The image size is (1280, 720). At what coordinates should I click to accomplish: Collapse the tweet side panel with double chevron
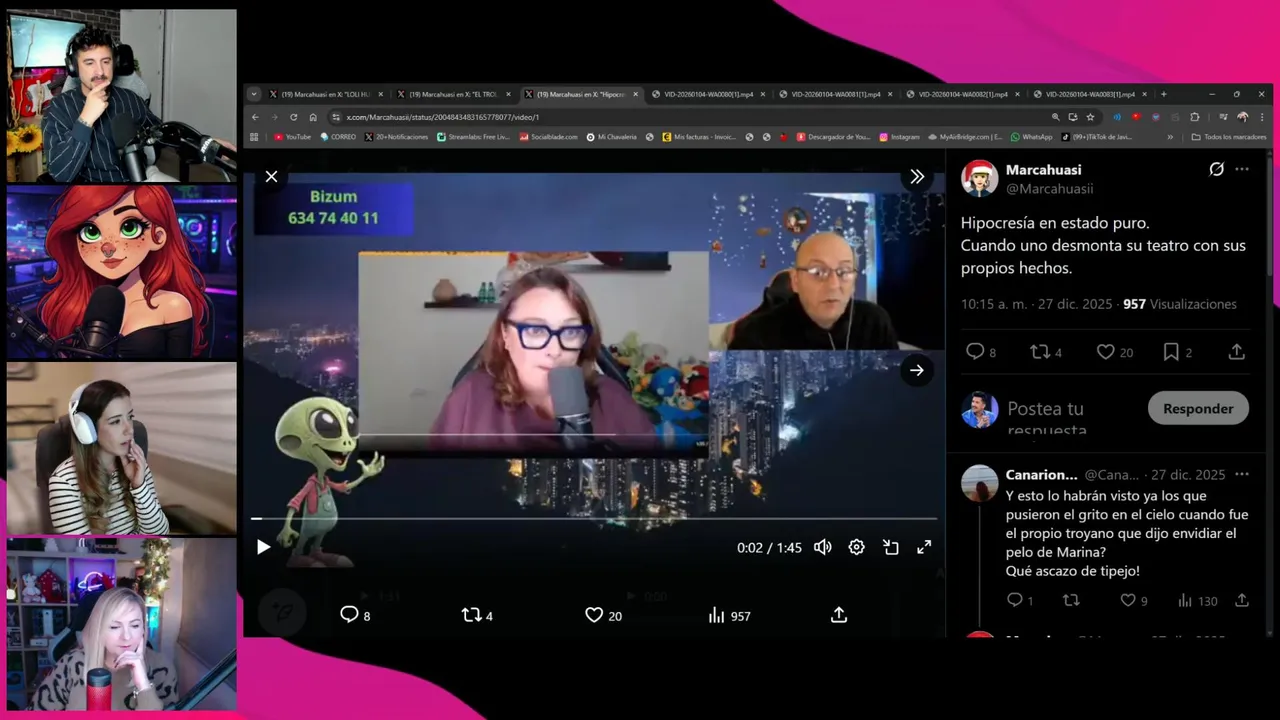pos(917,176)
